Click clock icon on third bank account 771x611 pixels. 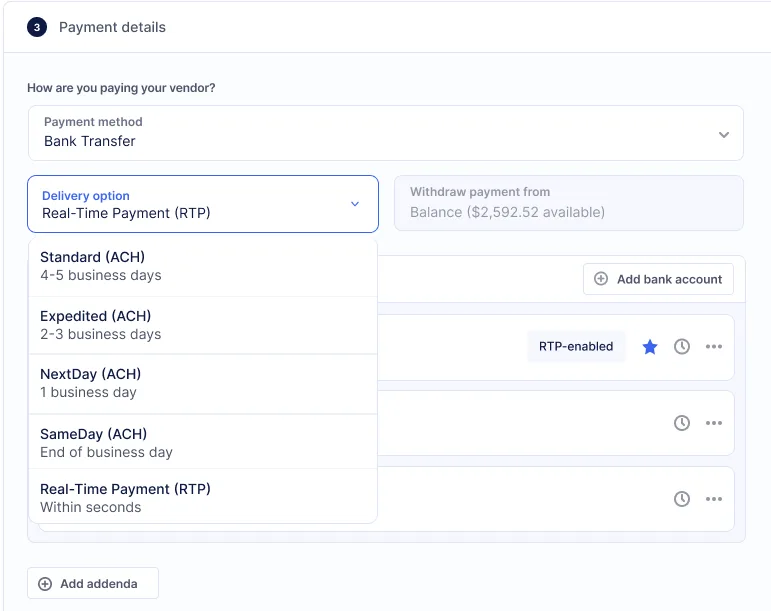pos(682,499)
